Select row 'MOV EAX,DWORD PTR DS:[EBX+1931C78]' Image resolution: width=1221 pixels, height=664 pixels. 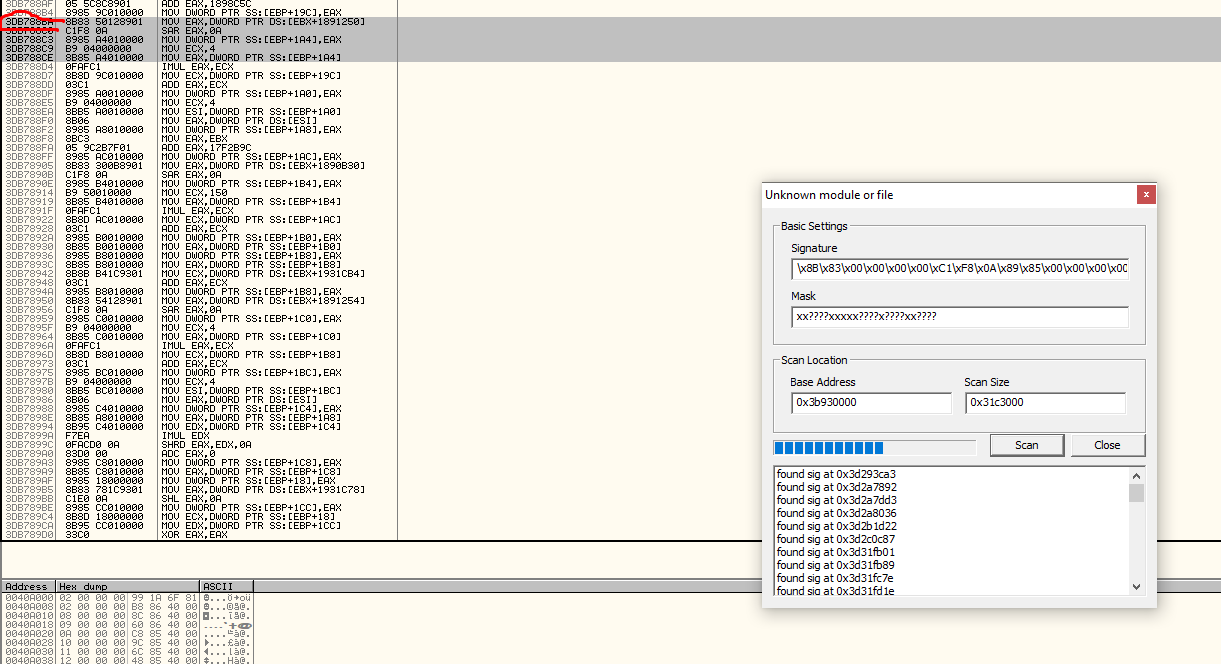tap(200, 489)
